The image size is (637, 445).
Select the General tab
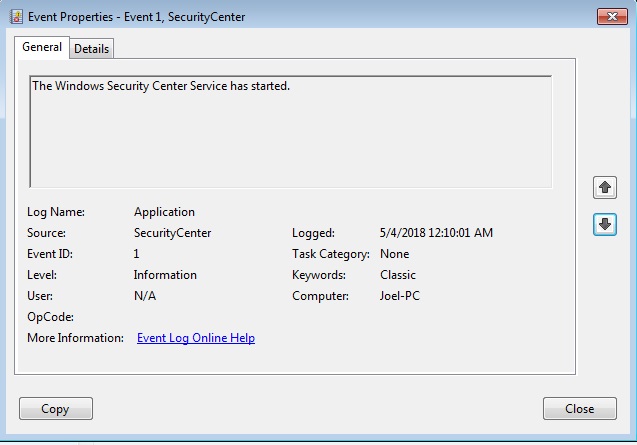[42, 47]
